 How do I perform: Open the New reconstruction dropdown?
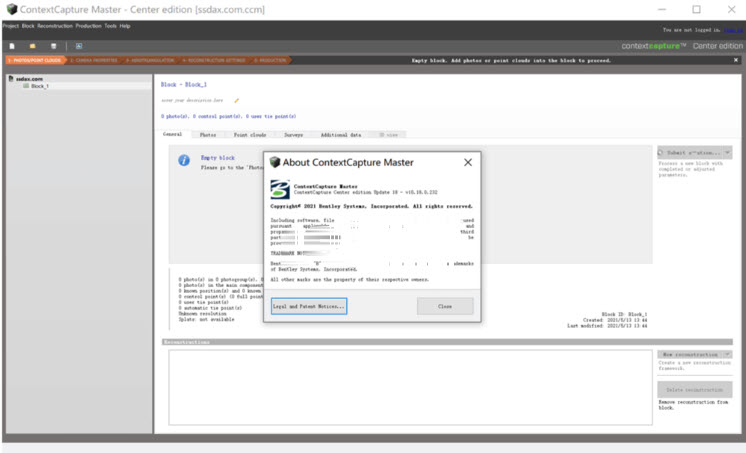coord(694,355)
